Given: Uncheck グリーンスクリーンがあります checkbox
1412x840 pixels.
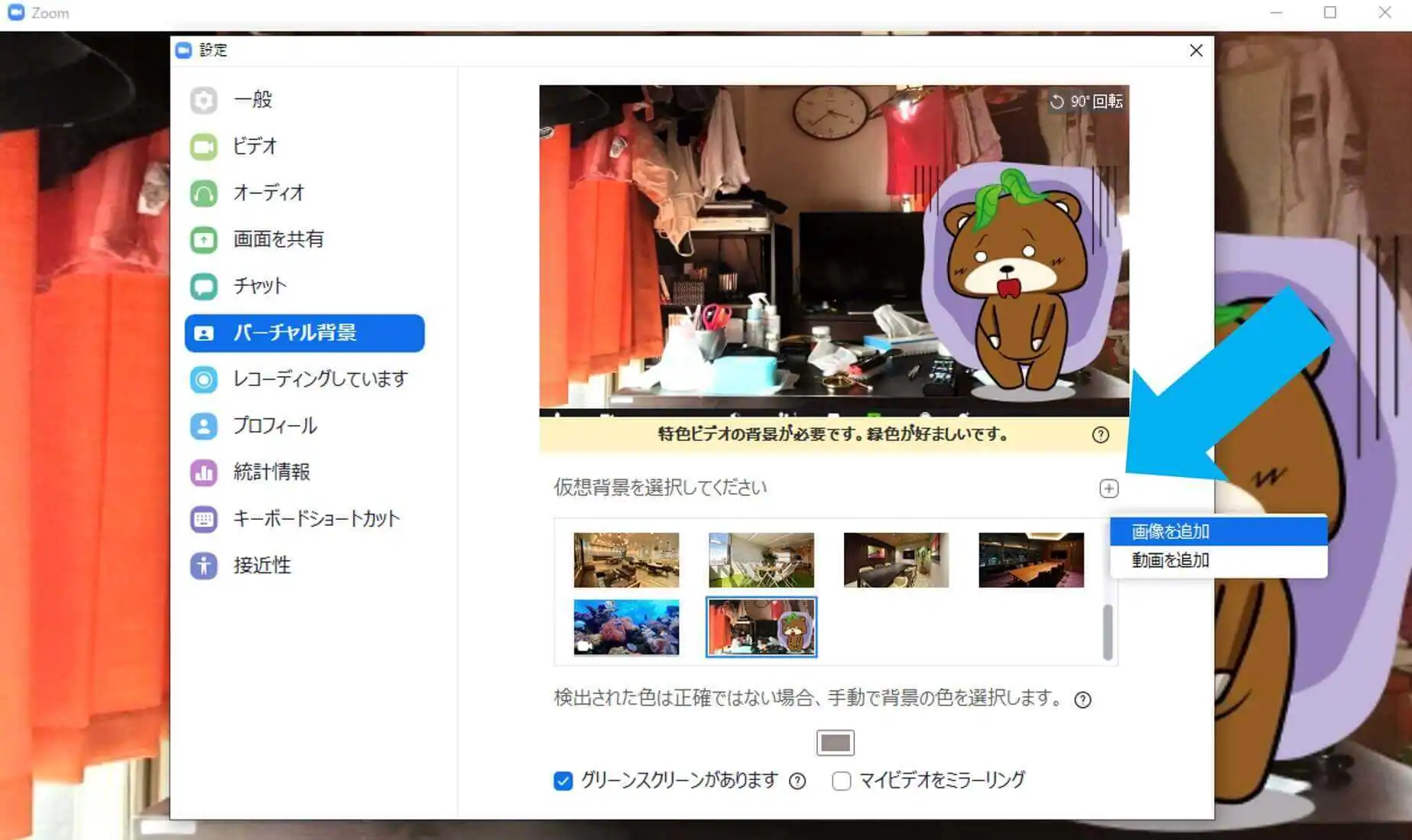Looking at the screenshot, I should pyautogui.click(x=563, y=780).
